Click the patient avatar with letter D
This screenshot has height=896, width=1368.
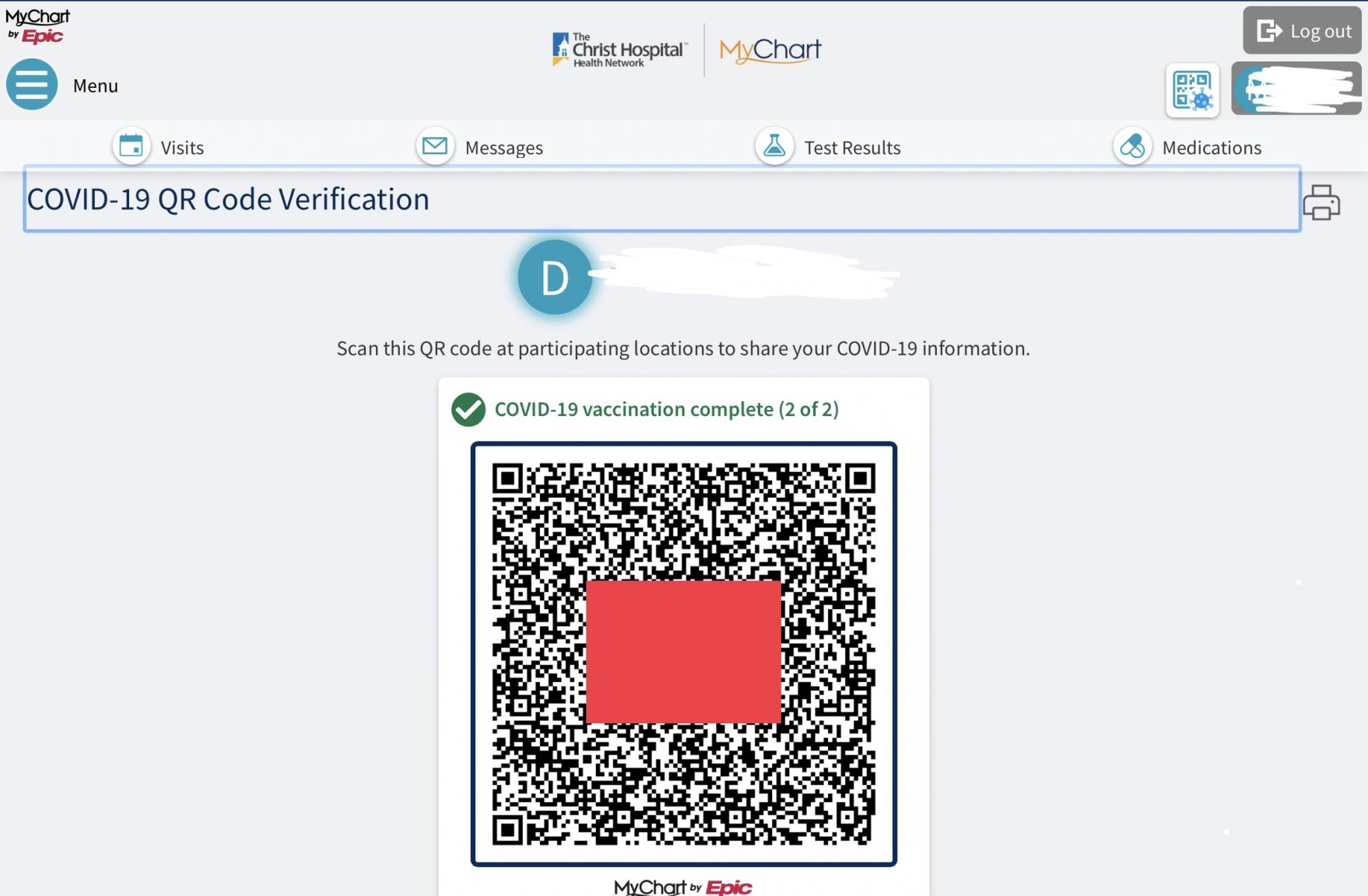pyautogui.click(x=555, y=278)
